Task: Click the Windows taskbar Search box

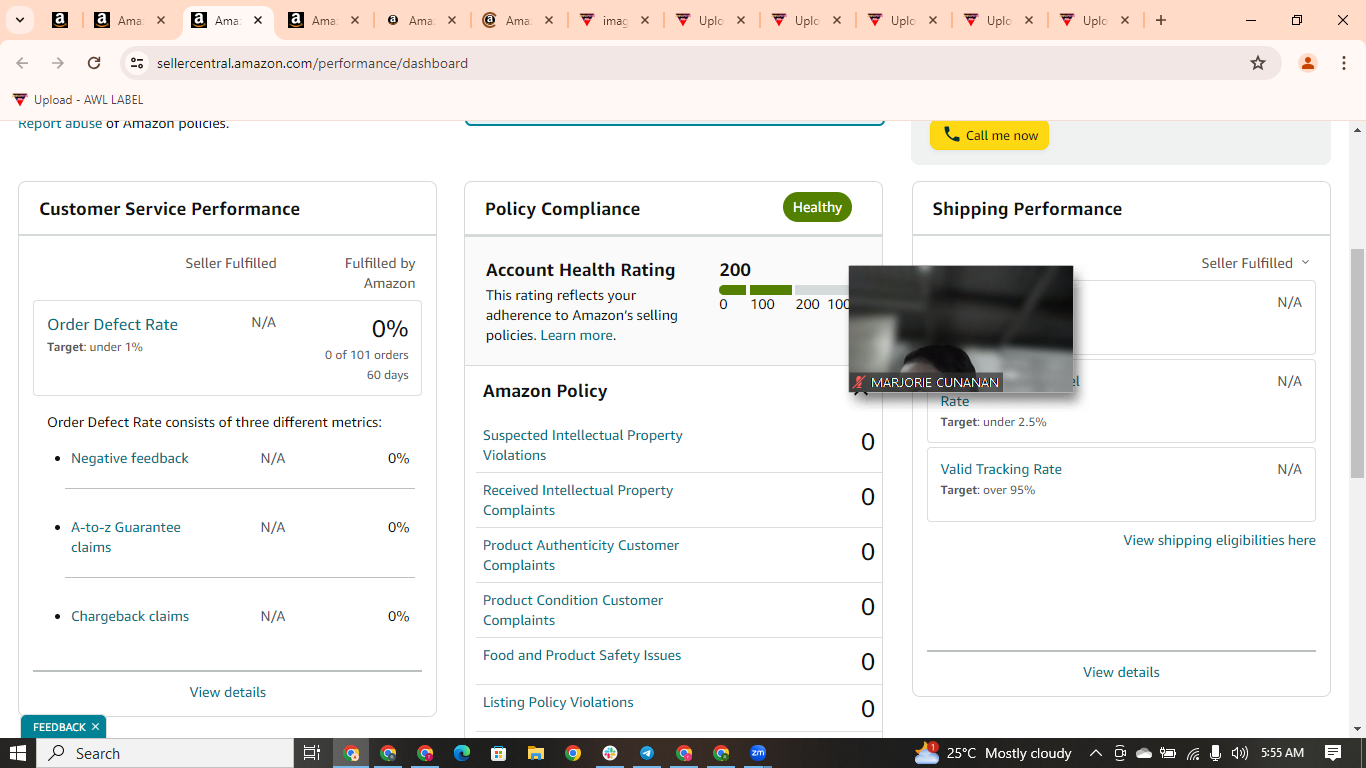Action: [165, 753]
